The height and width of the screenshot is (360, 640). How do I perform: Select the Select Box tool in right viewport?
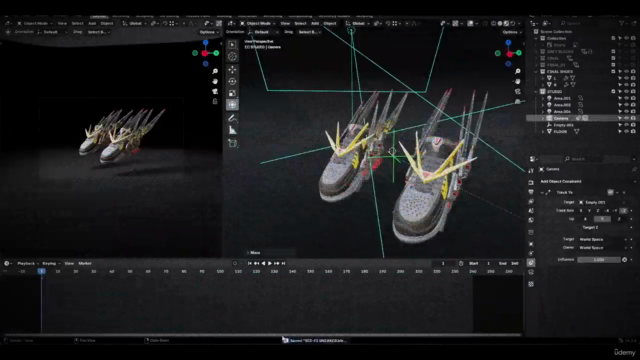tap(232, 44)
